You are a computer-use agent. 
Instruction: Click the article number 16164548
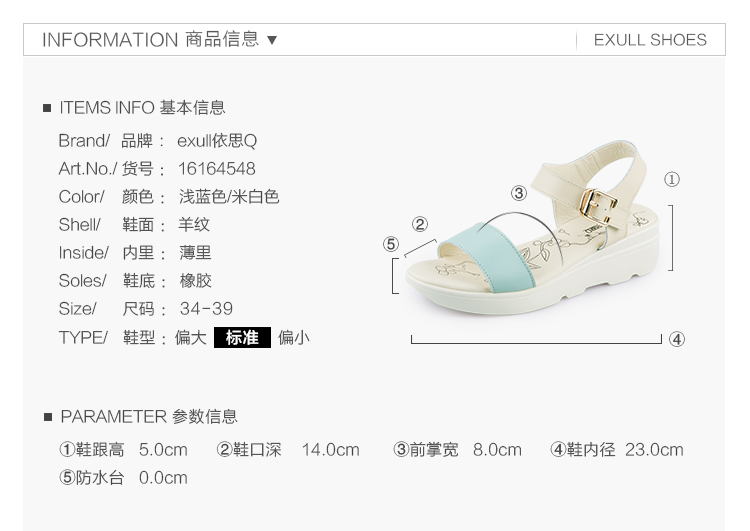(217, 169)
